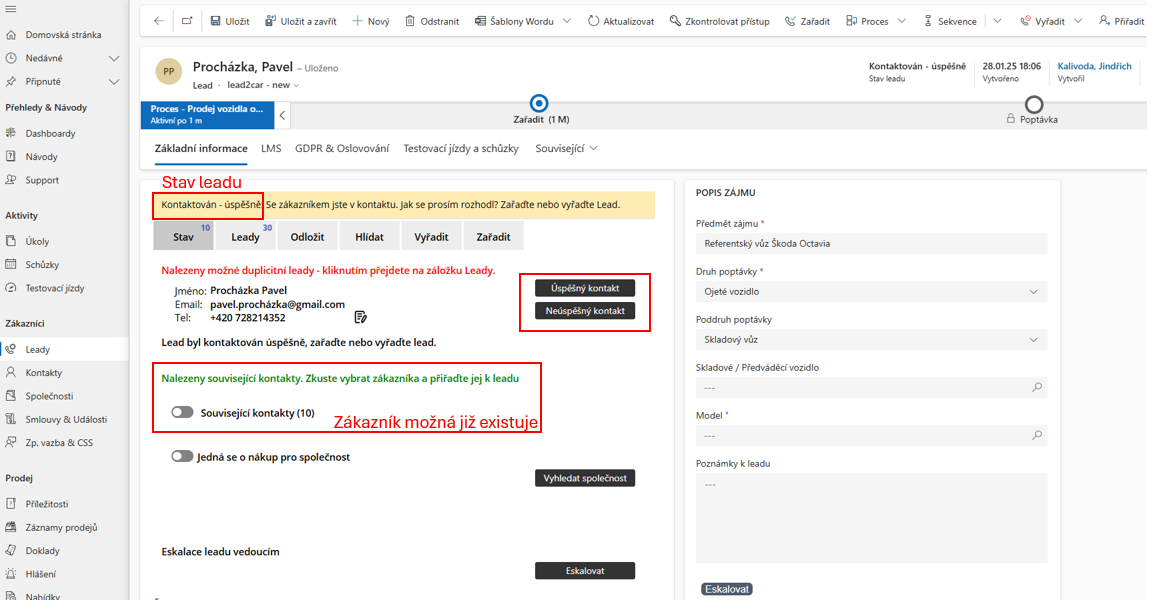Open the Poddruh poptávky dropdown
This screenshot has height=605, width=1152.
[x=1034, y=340]
